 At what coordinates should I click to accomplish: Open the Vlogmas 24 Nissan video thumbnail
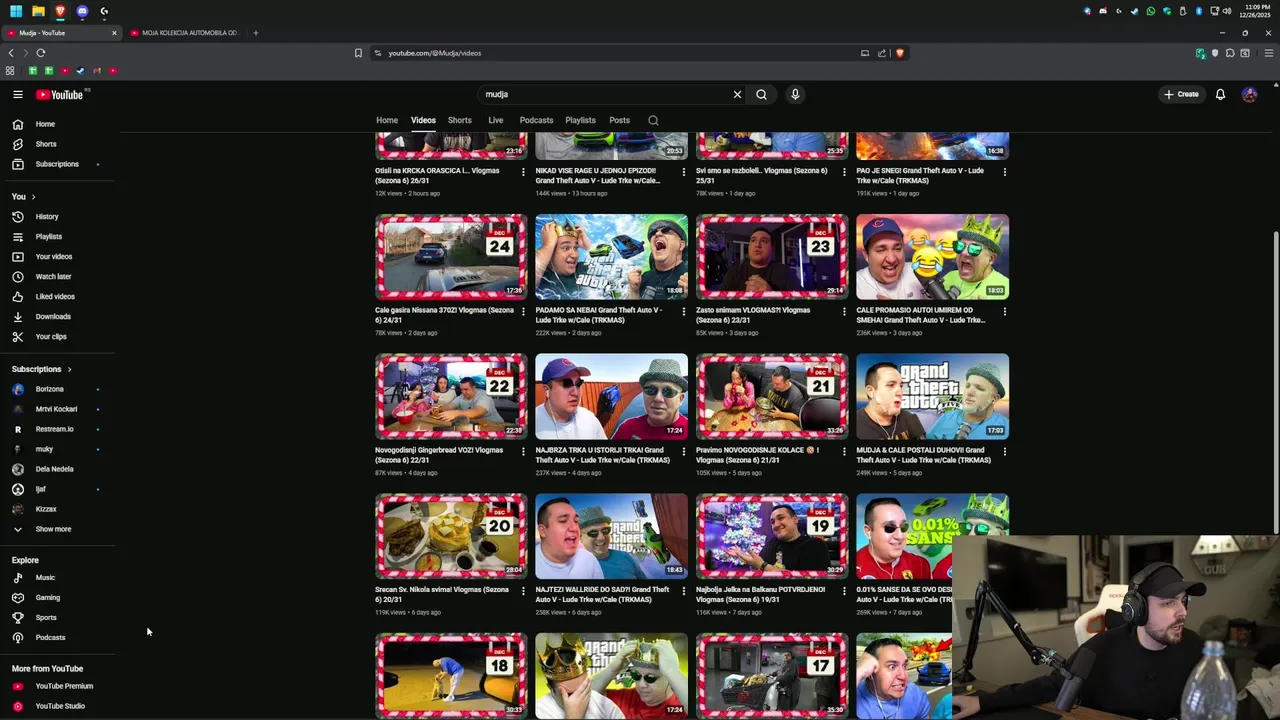pos(451,257)
